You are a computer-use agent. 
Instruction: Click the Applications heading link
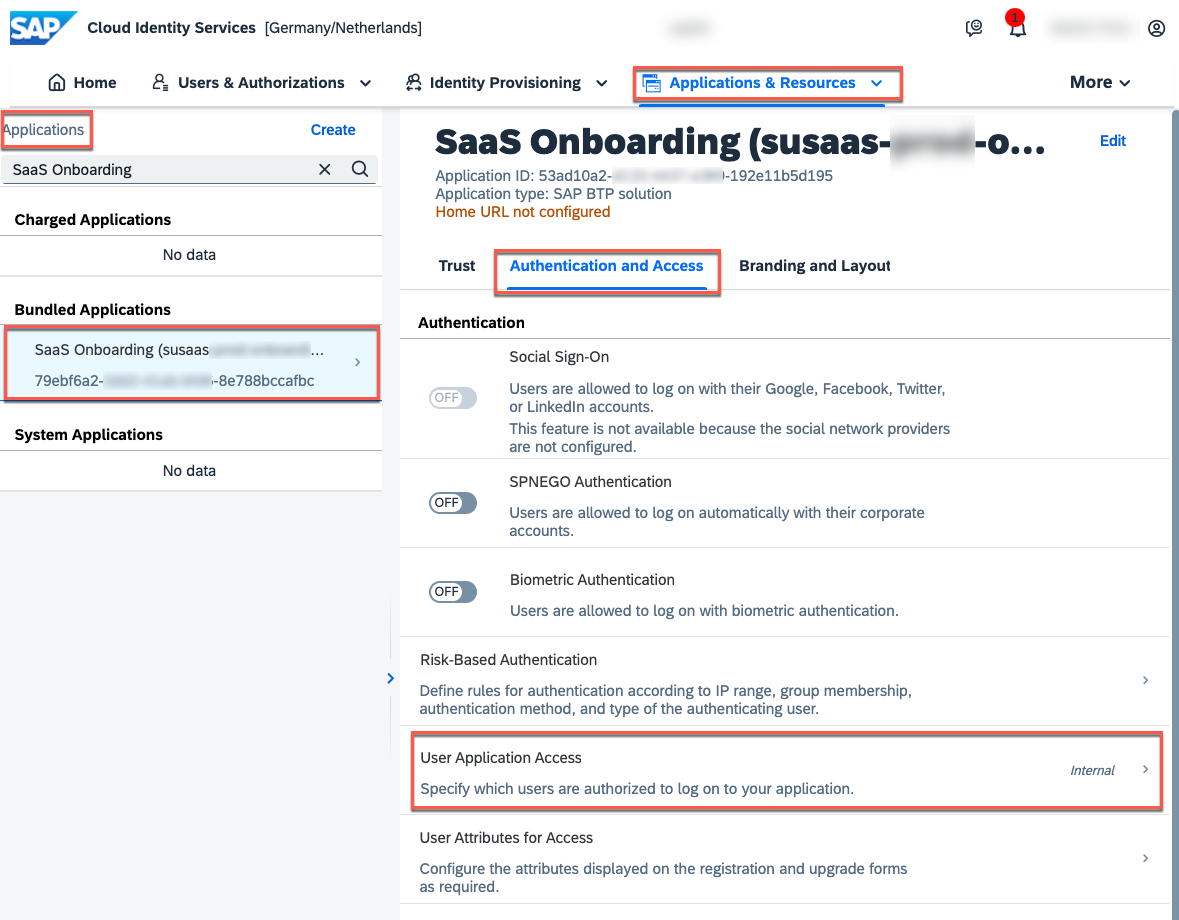pos(44,130)
